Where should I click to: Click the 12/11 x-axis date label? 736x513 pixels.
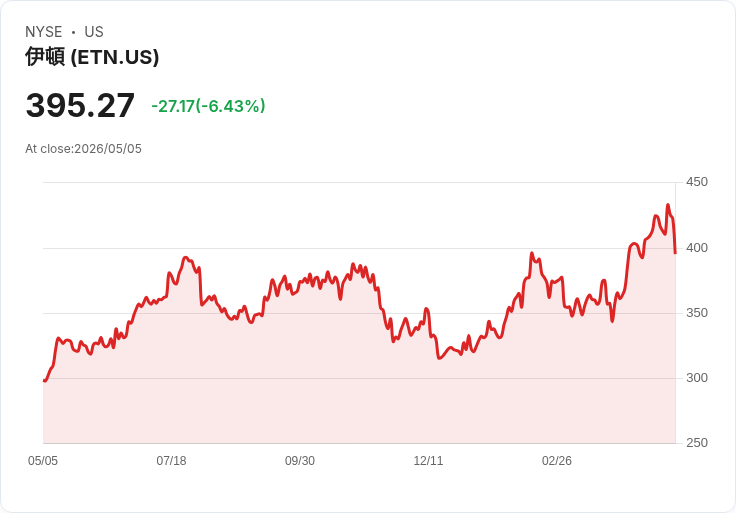point(428,460)
